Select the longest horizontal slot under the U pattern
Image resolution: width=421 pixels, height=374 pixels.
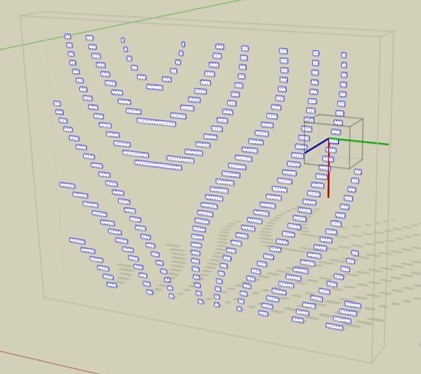point(158,165)
